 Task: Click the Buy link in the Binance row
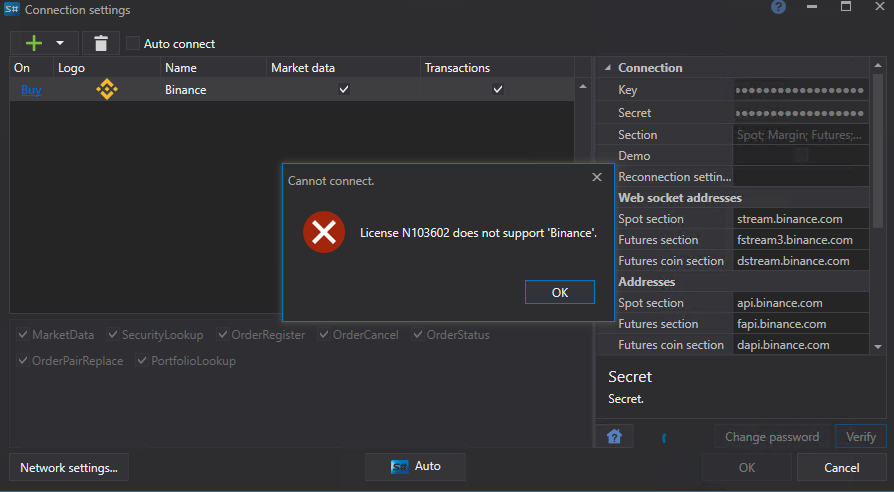point(31,90)
